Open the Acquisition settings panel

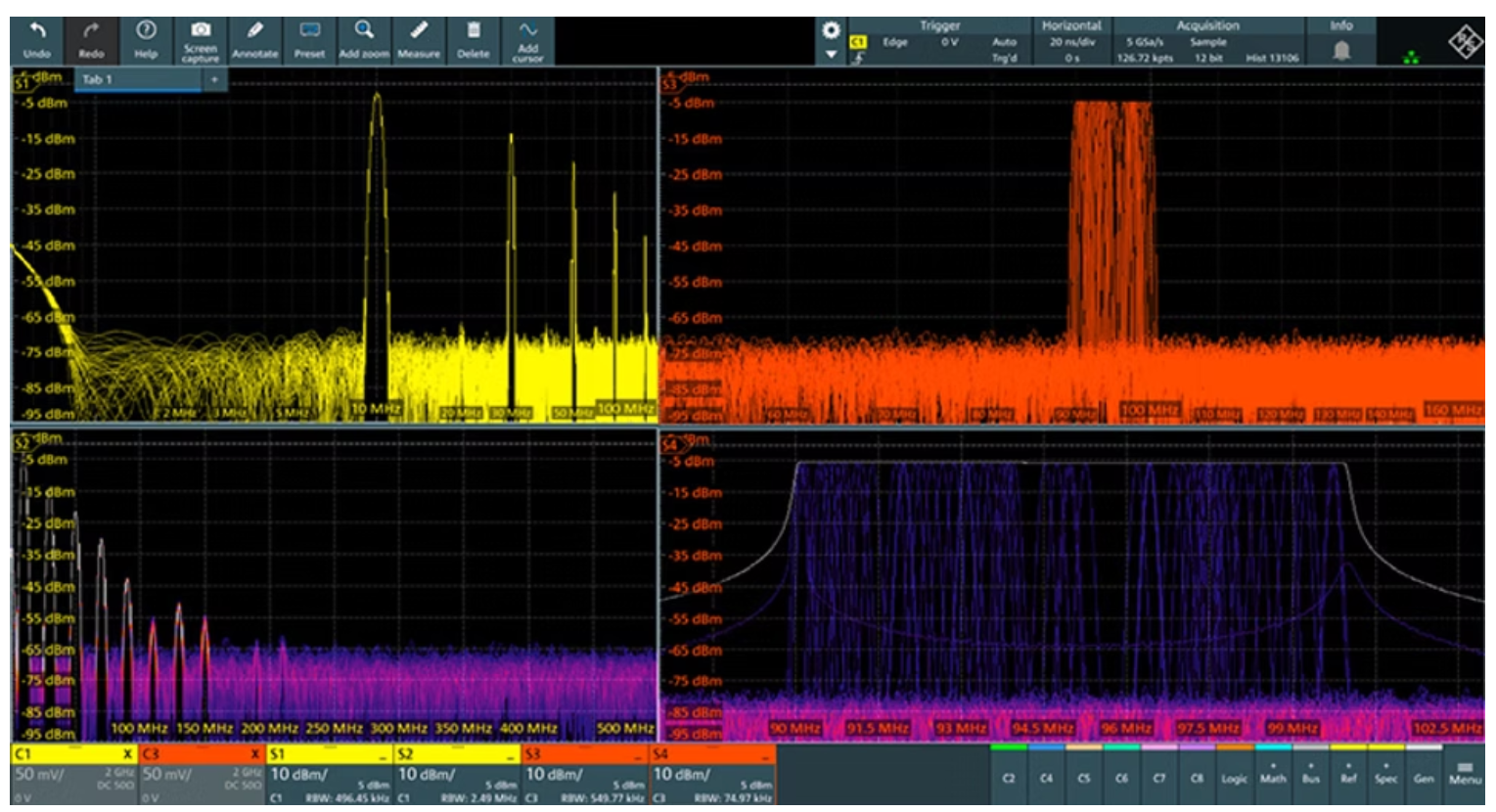[x=1207, y=42]
